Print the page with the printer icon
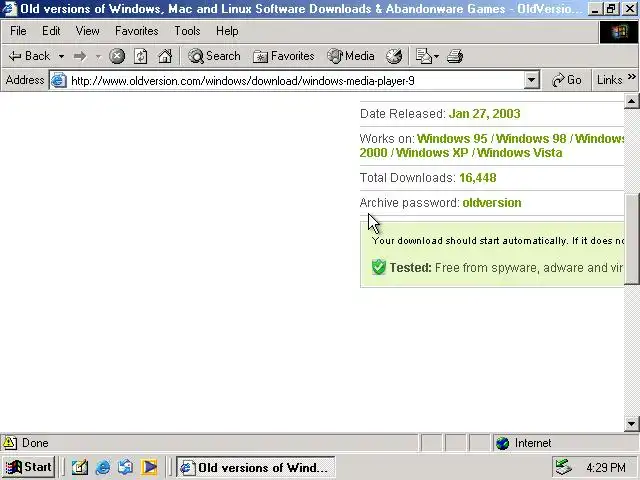Image resolution: width=640 pixels, height=480 pixels. click(x=455, y=56)
